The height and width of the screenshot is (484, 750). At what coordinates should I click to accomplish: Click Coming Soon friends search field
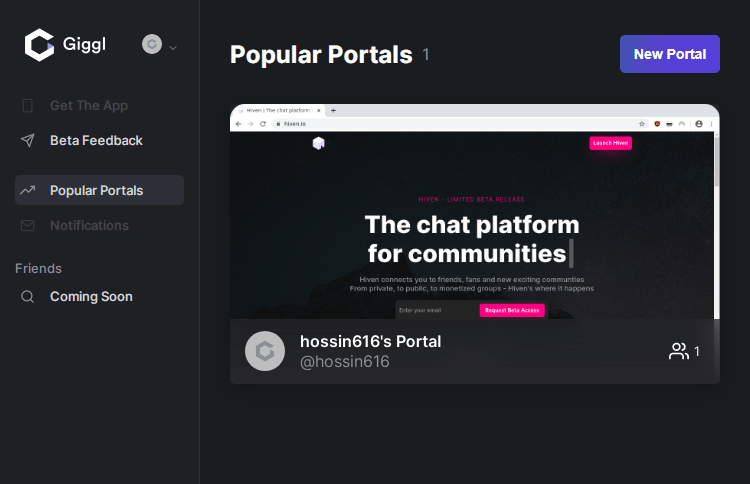[91, 297]
